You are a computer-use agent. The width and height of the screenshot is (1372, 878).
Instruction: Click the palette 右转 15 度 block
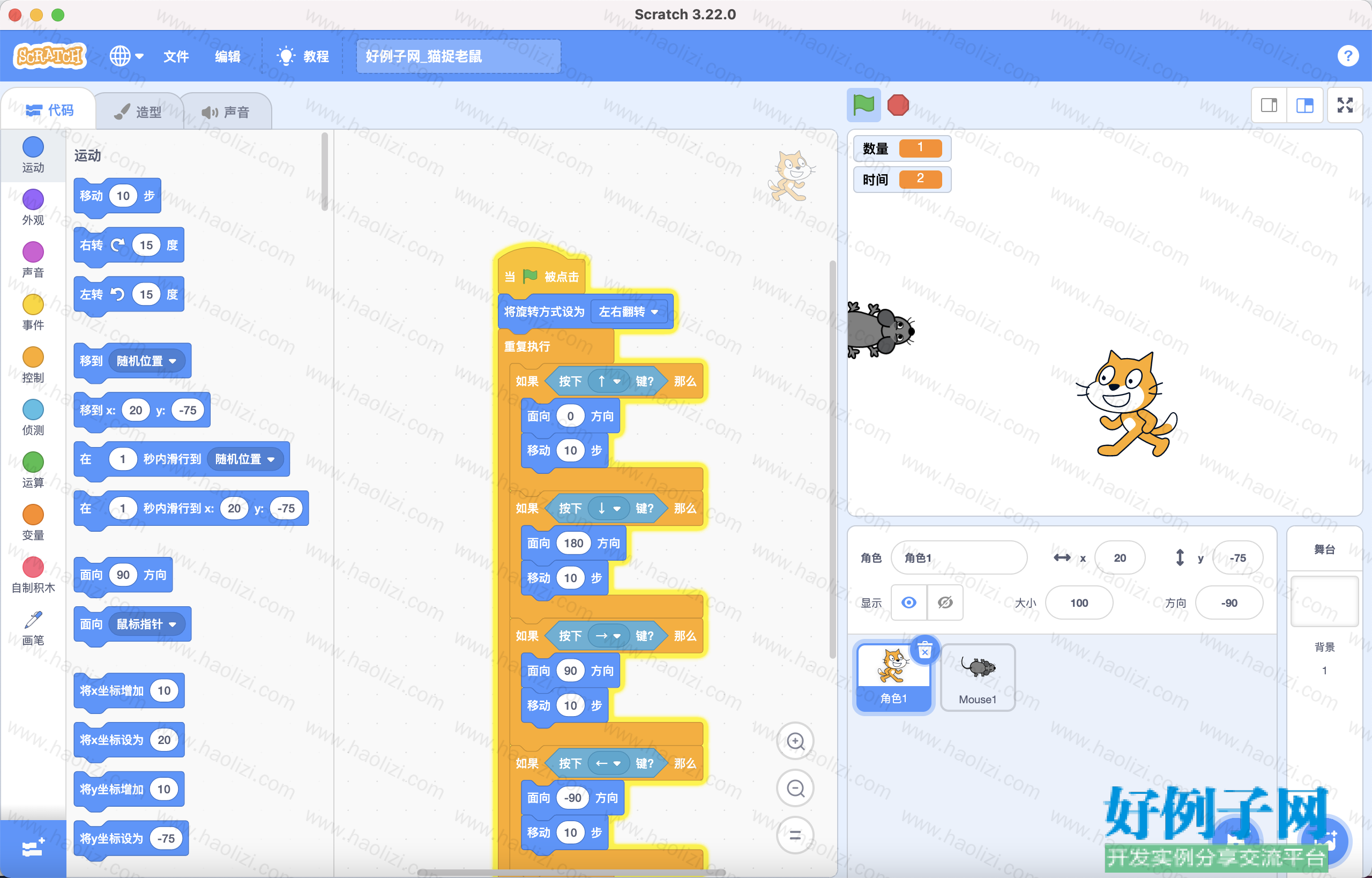click(x=129, y=245)
